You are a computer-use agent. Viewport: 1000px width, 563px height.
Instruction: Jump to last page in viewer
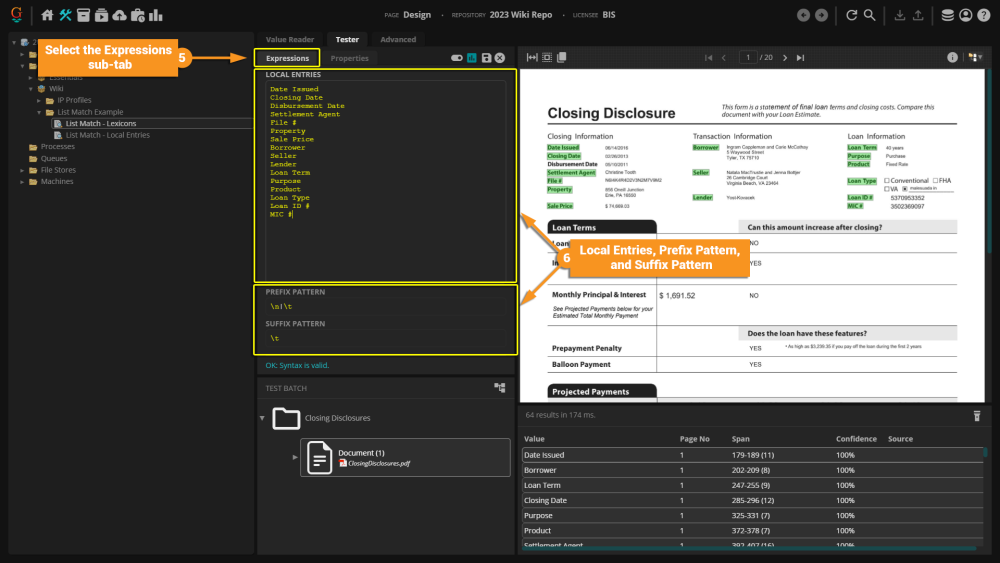[801, 58]
